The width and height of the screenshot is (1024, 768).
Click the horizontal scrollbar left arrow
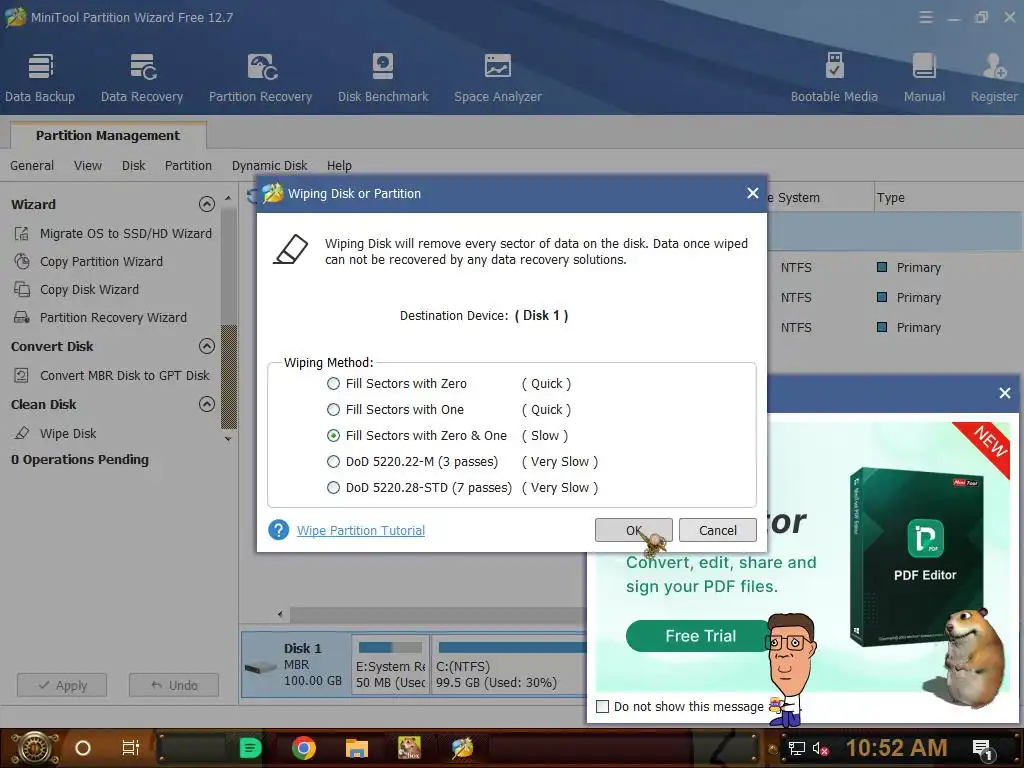click(280, 614)
